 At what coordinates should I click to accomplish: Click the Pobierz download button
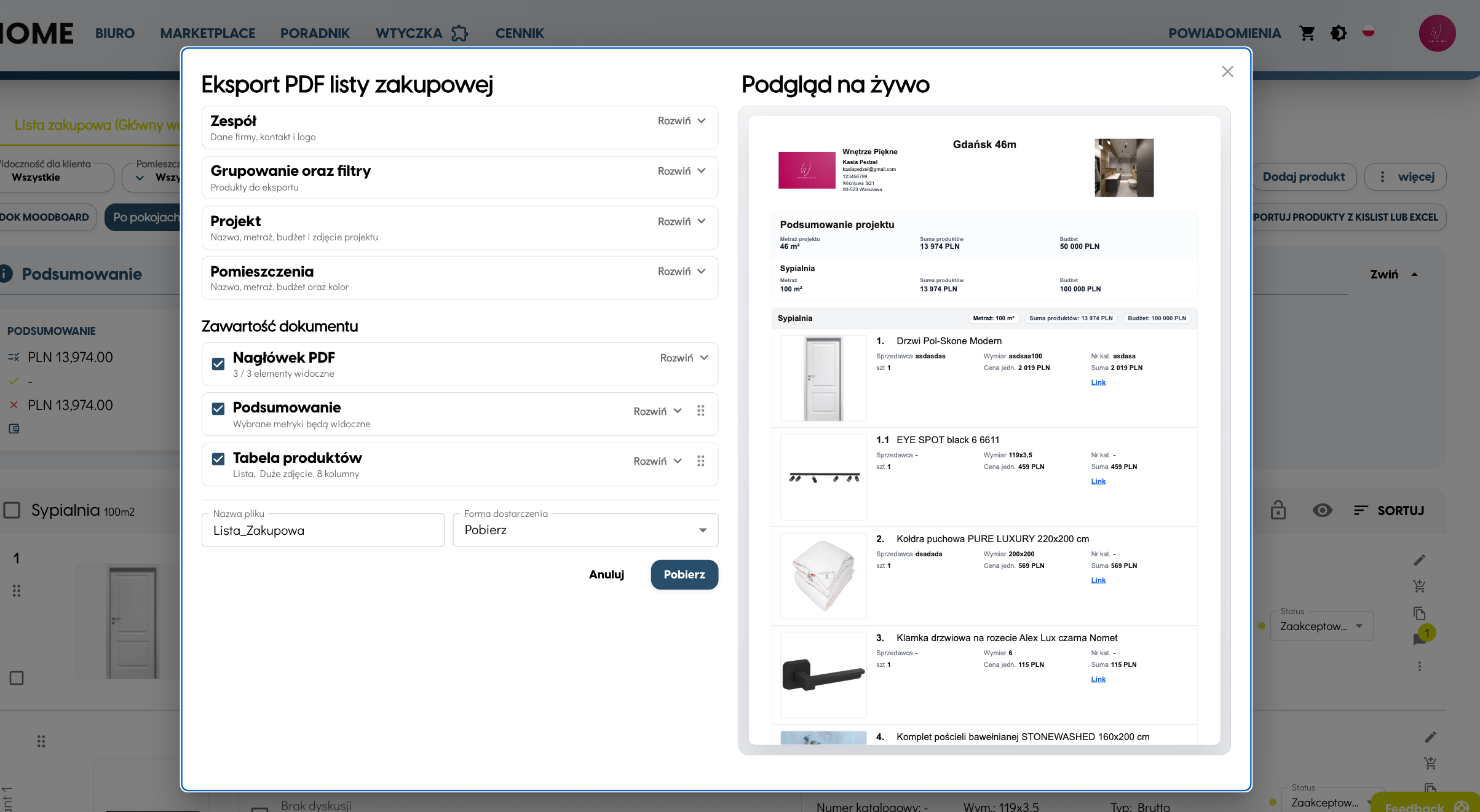coord(684,575)
